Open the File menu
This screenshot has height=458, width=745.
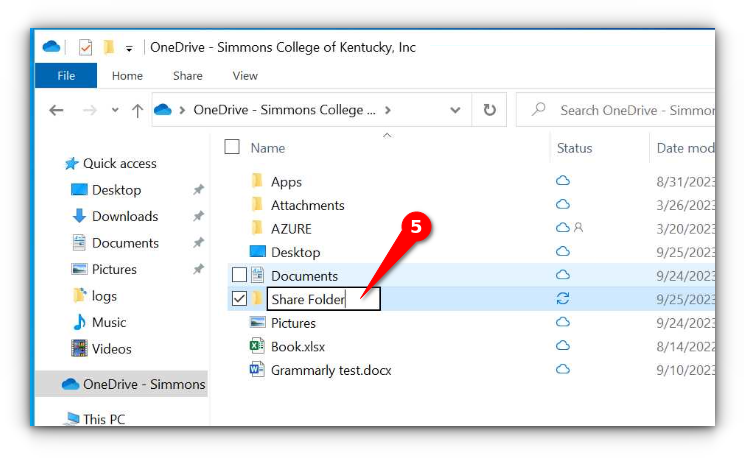coord(66,76)
